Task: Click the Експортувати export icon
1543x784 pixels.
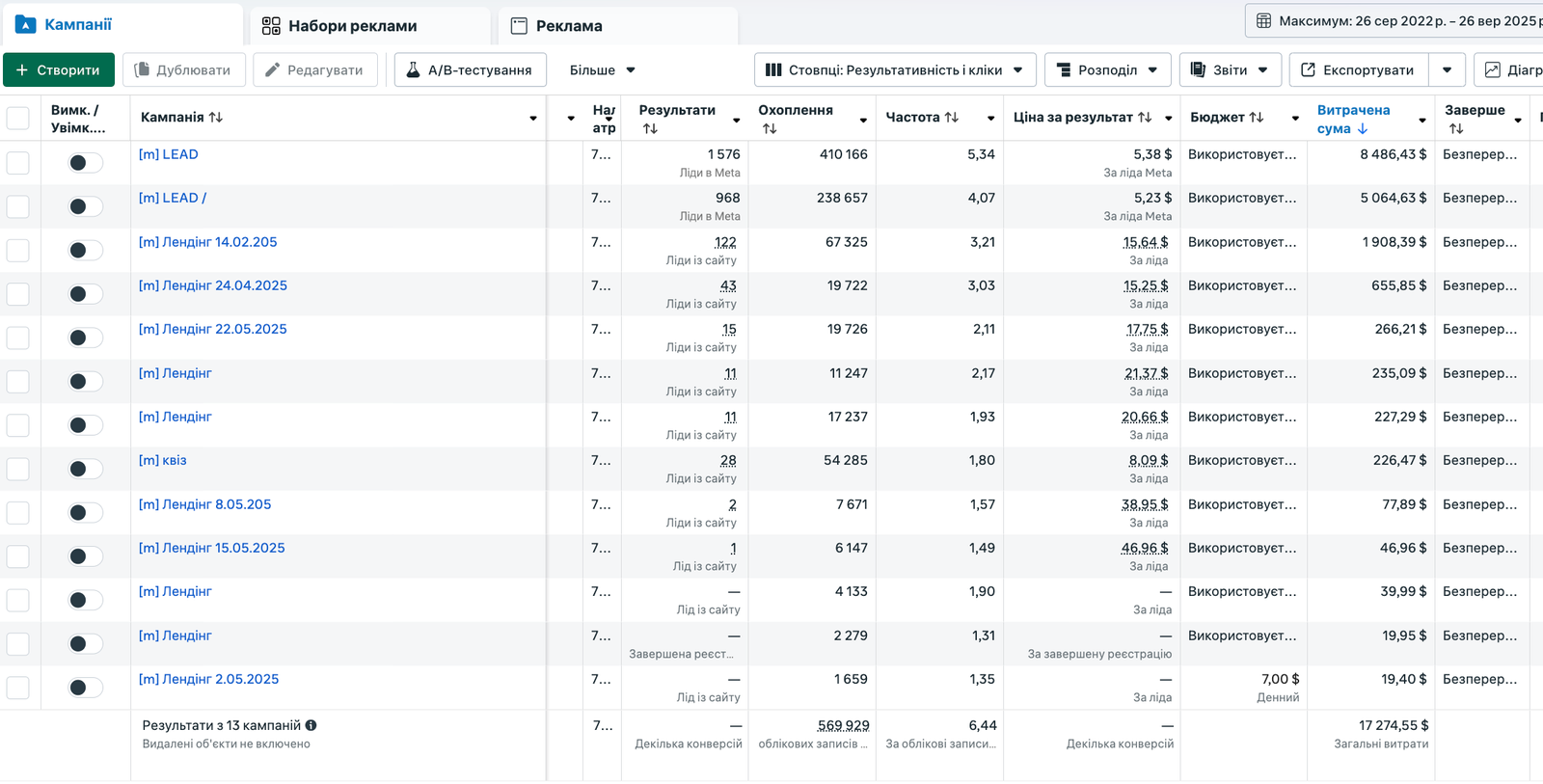Action: click(1309, 70)
